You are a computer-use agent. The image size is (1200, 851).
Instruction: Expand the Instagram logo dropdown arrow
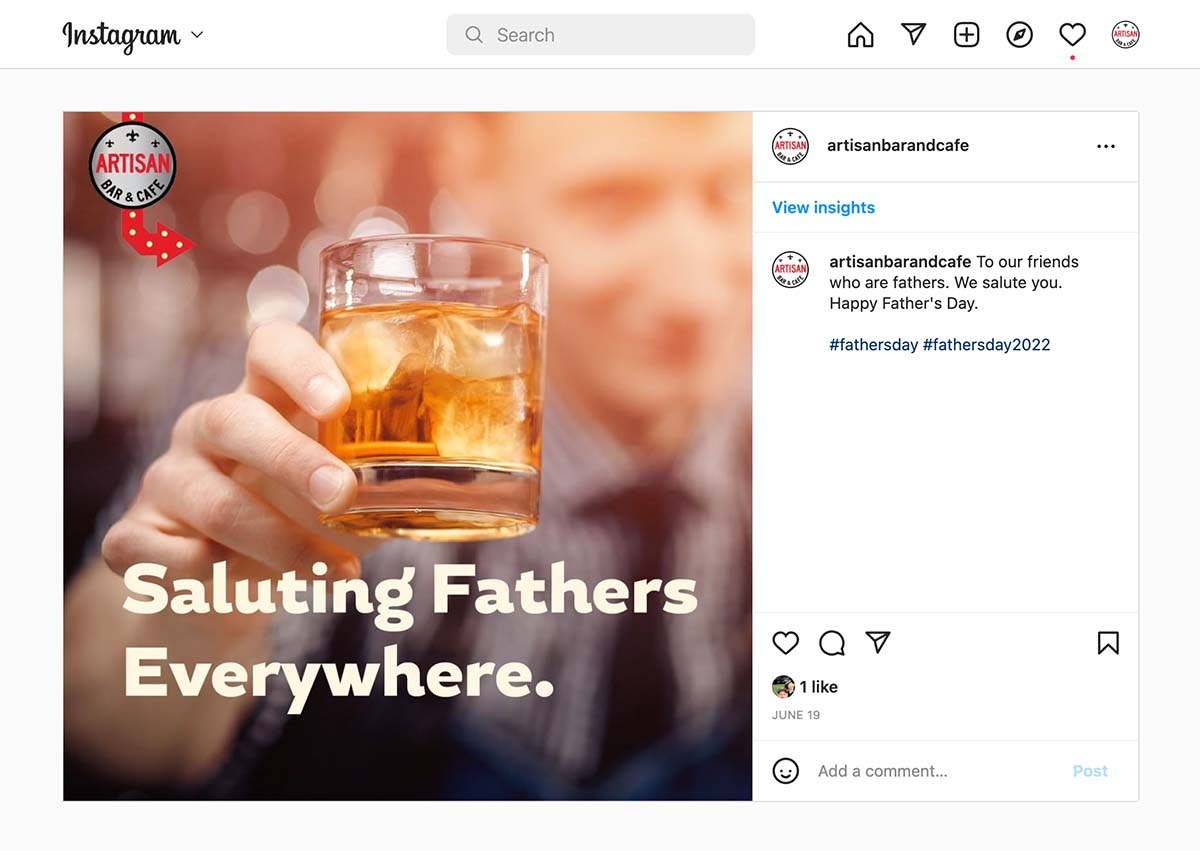(x=197, y=35)
